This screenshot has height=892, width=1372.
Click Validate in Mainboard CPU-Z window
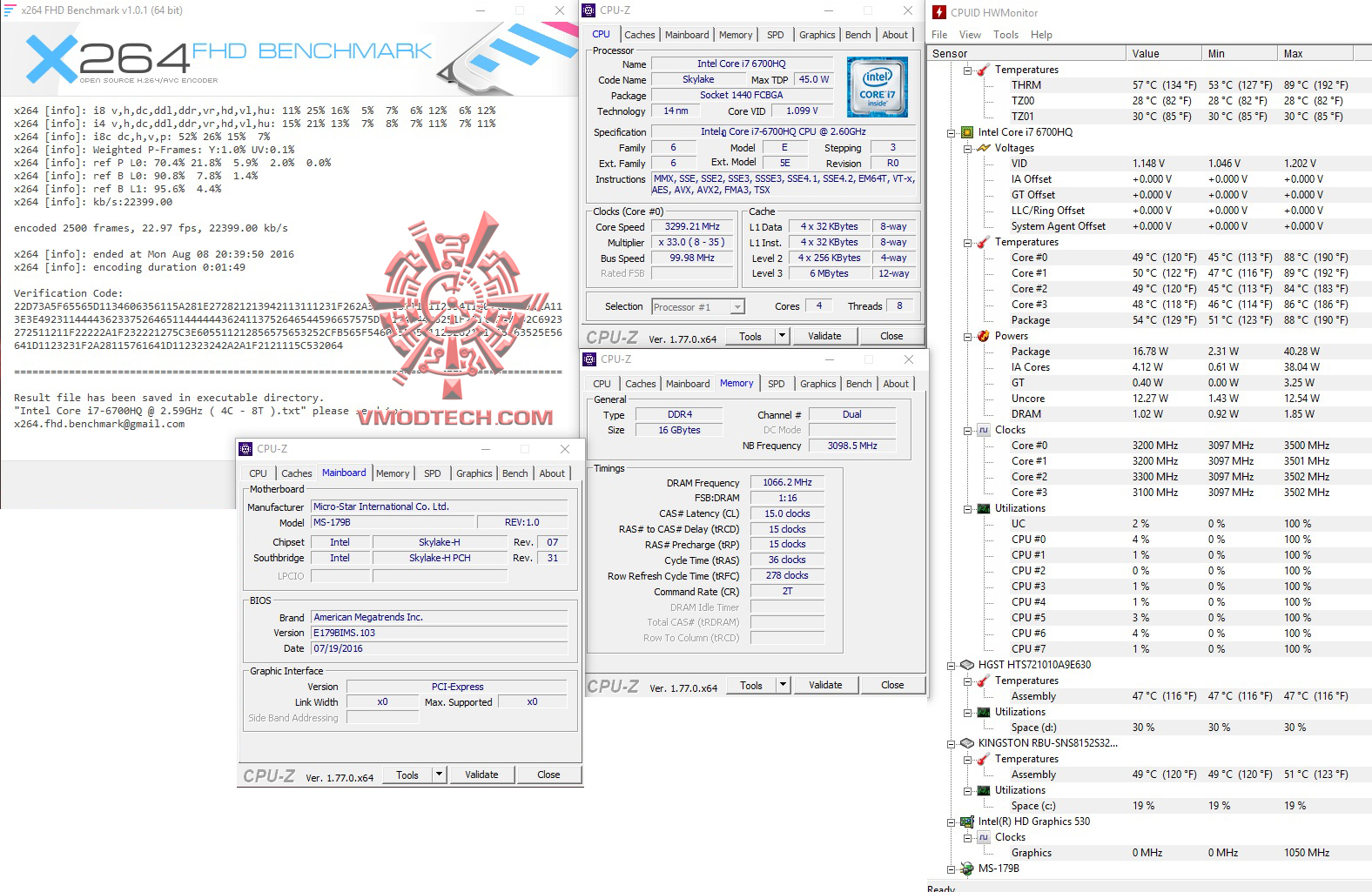(481, 775)
